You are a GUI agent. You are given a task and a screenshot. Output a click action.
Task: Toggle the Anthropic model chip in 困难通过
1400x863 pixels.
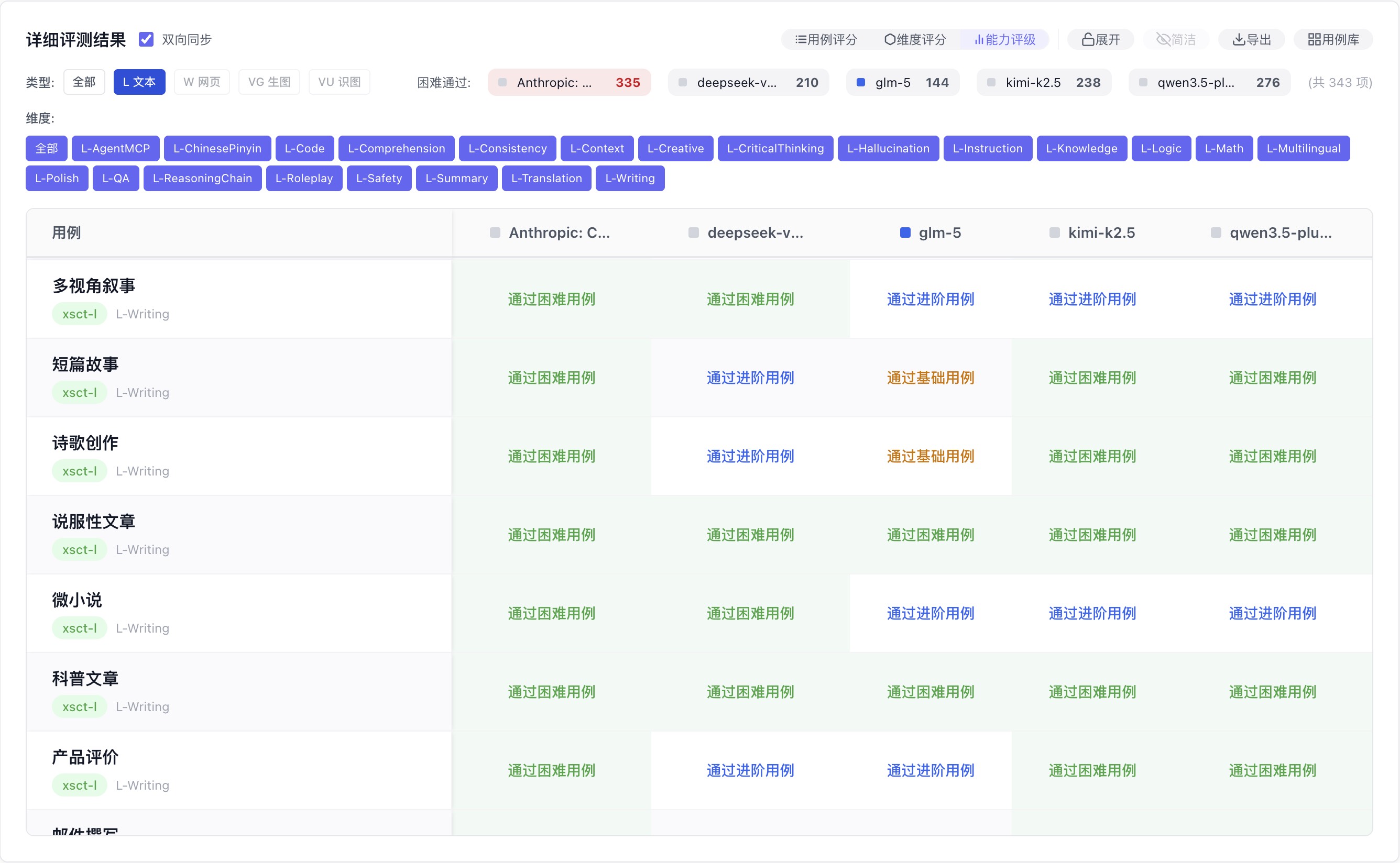[x=568, y=83]
